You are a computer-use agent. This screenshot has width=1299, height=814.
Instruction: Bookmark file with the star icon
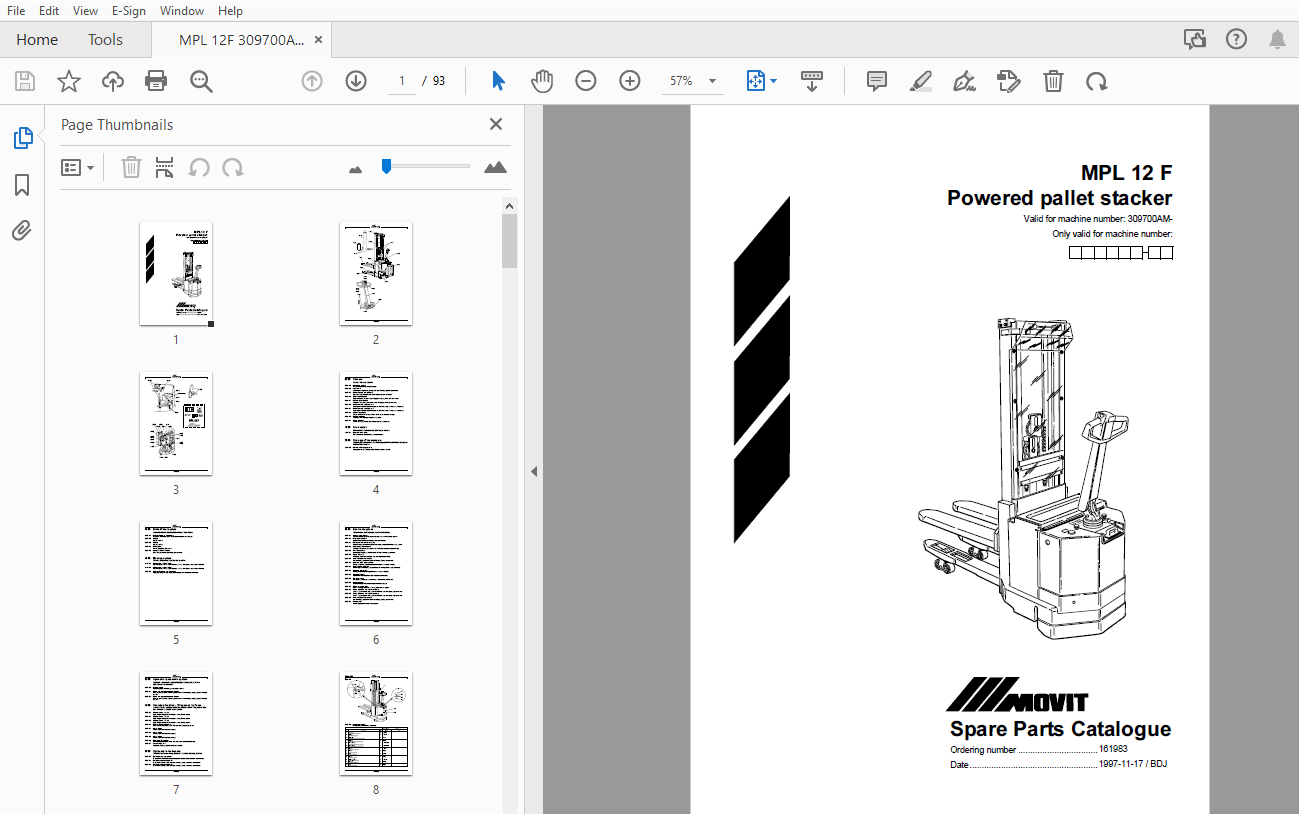coord(68,81)
